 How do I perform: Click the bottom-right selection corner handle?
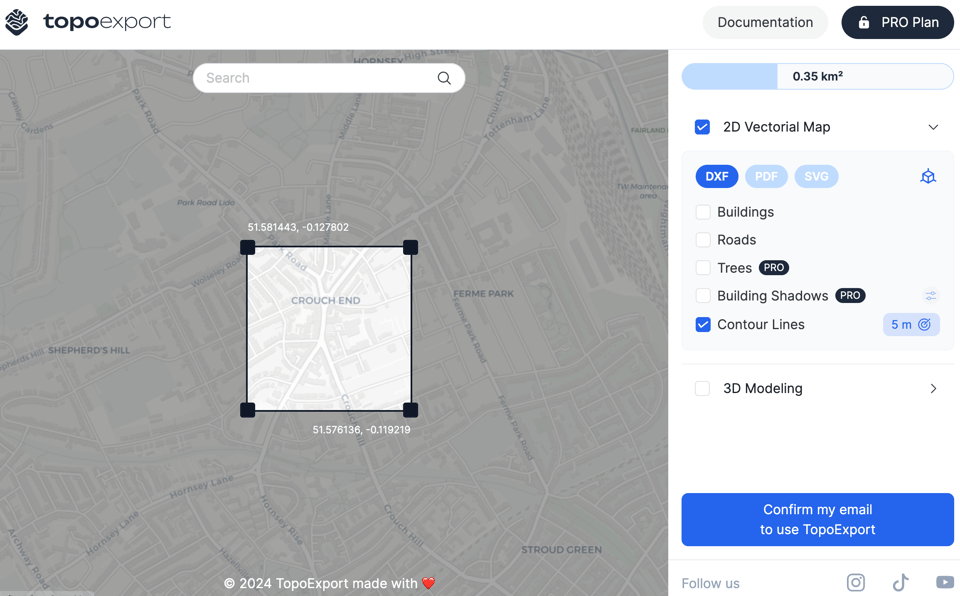pos(410,410)
